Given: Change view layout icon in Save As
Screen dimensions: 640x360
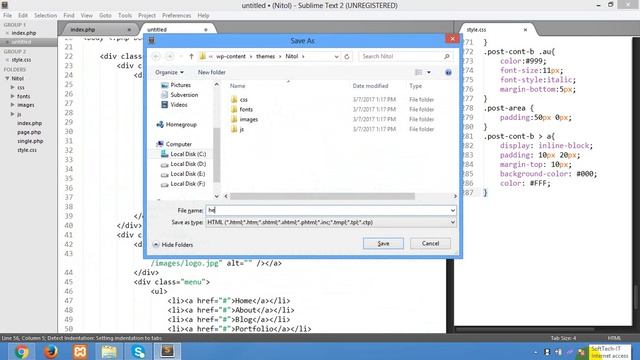Looking at the screenshot, I should point(418,72).
